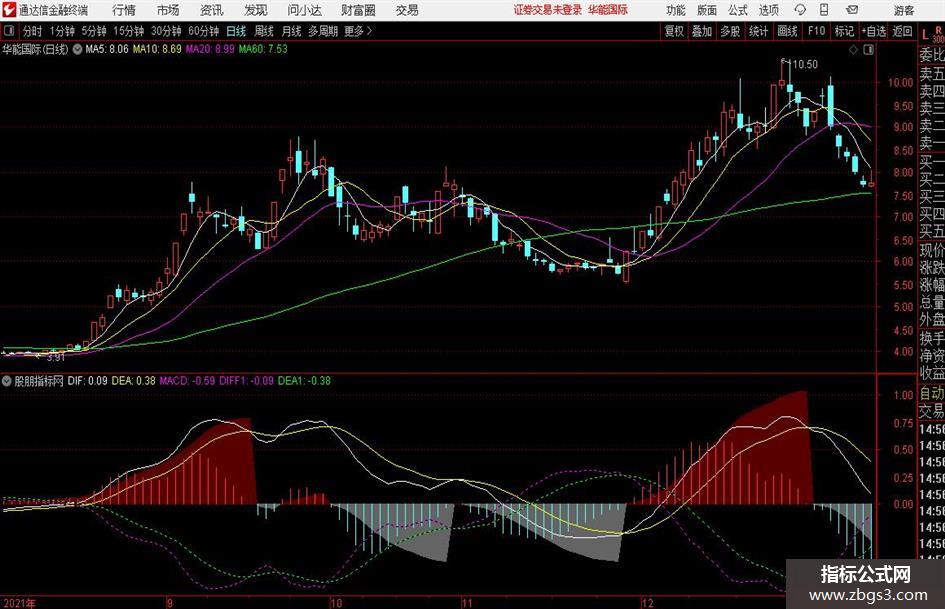Switch to the 月线 monthly tab
This screenshot has width=945, height=609.
pos(291,31)
